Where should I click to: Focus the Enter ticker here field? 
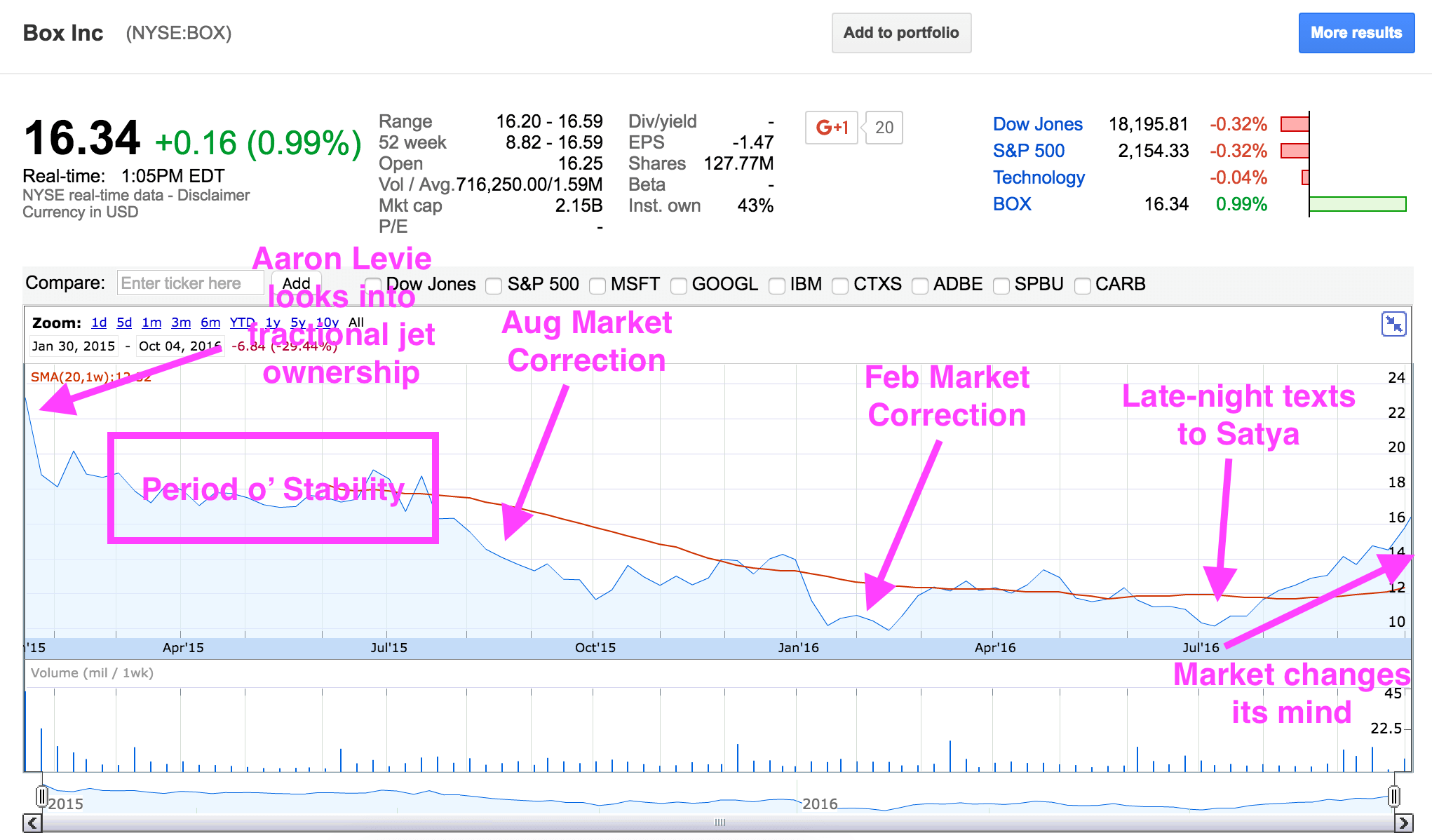[190, 283]
